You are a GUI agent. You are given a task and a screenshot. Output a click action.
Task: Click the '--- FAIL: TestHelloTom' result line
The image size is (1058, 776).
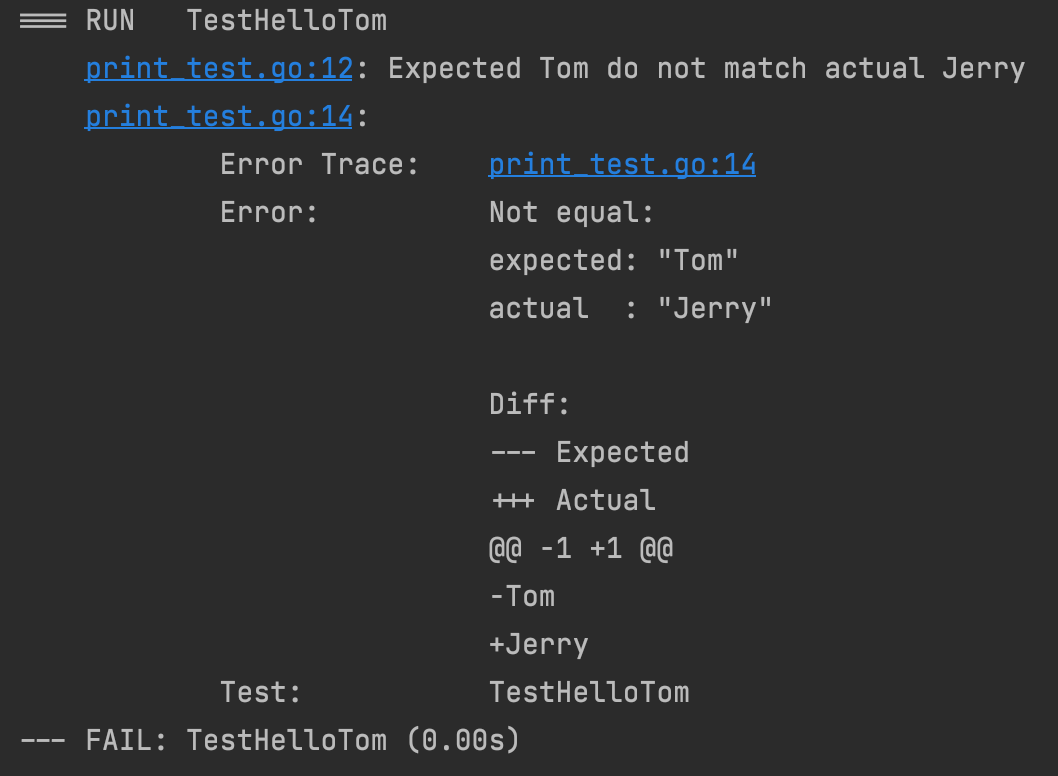pyautogui.click(x=269, y=740)
